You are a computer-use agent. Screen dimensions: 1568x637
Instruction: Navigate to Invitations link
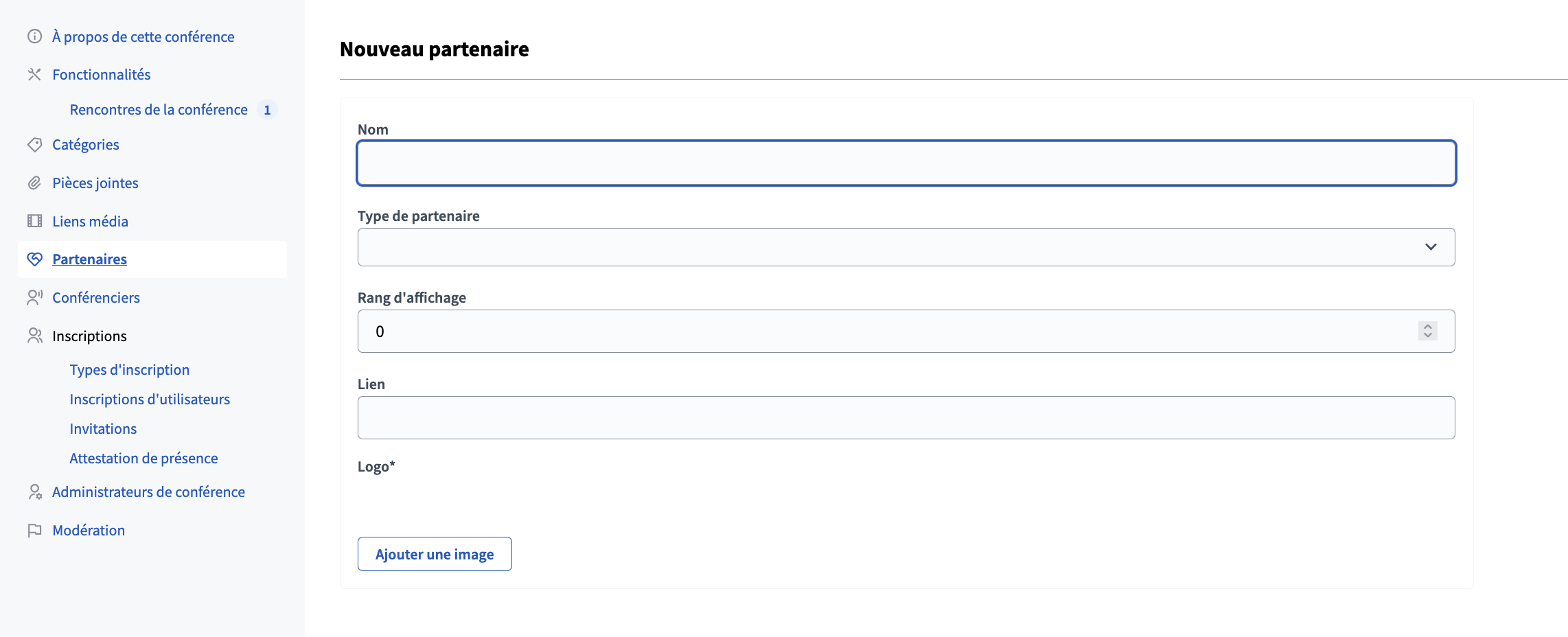(x=103, y=429)
